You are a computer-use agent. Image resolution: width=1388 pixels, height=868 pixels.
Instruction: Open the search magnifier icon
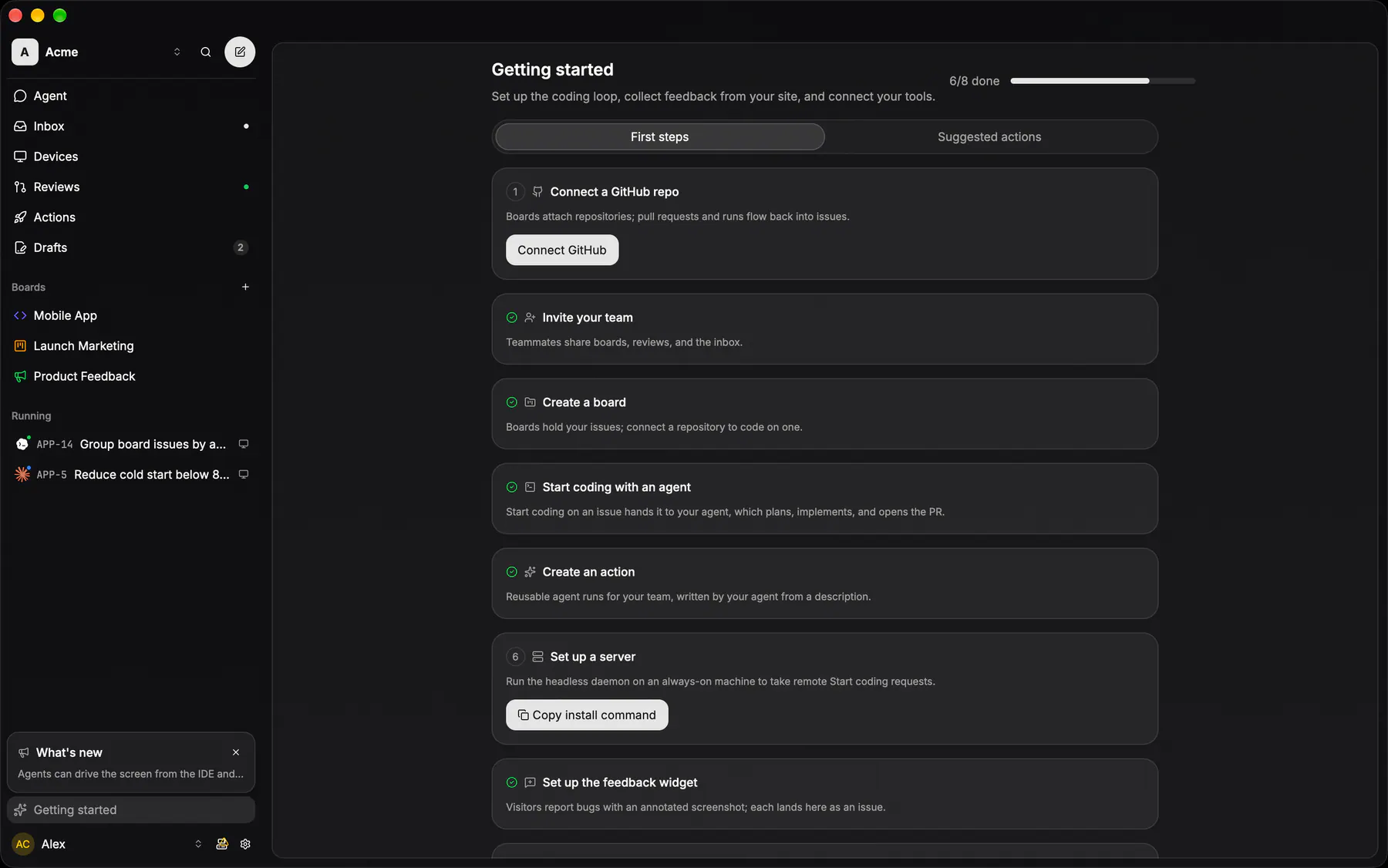(x=206, y=52)
